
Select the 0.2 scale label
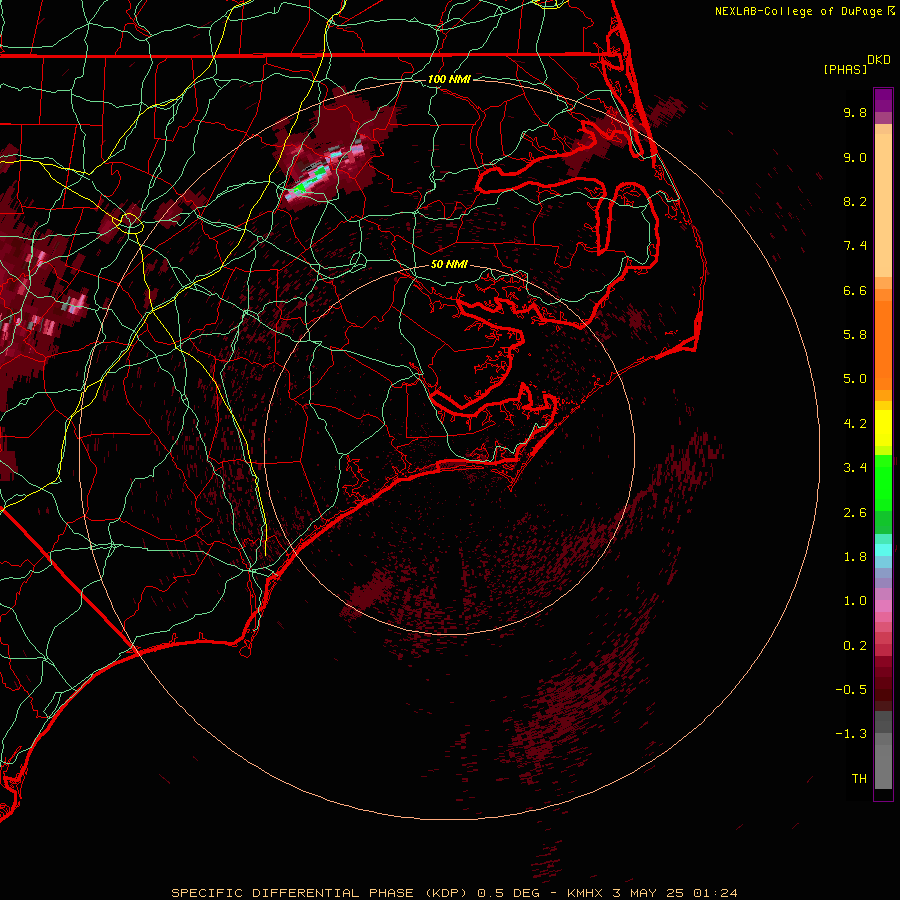pos(855,646)
